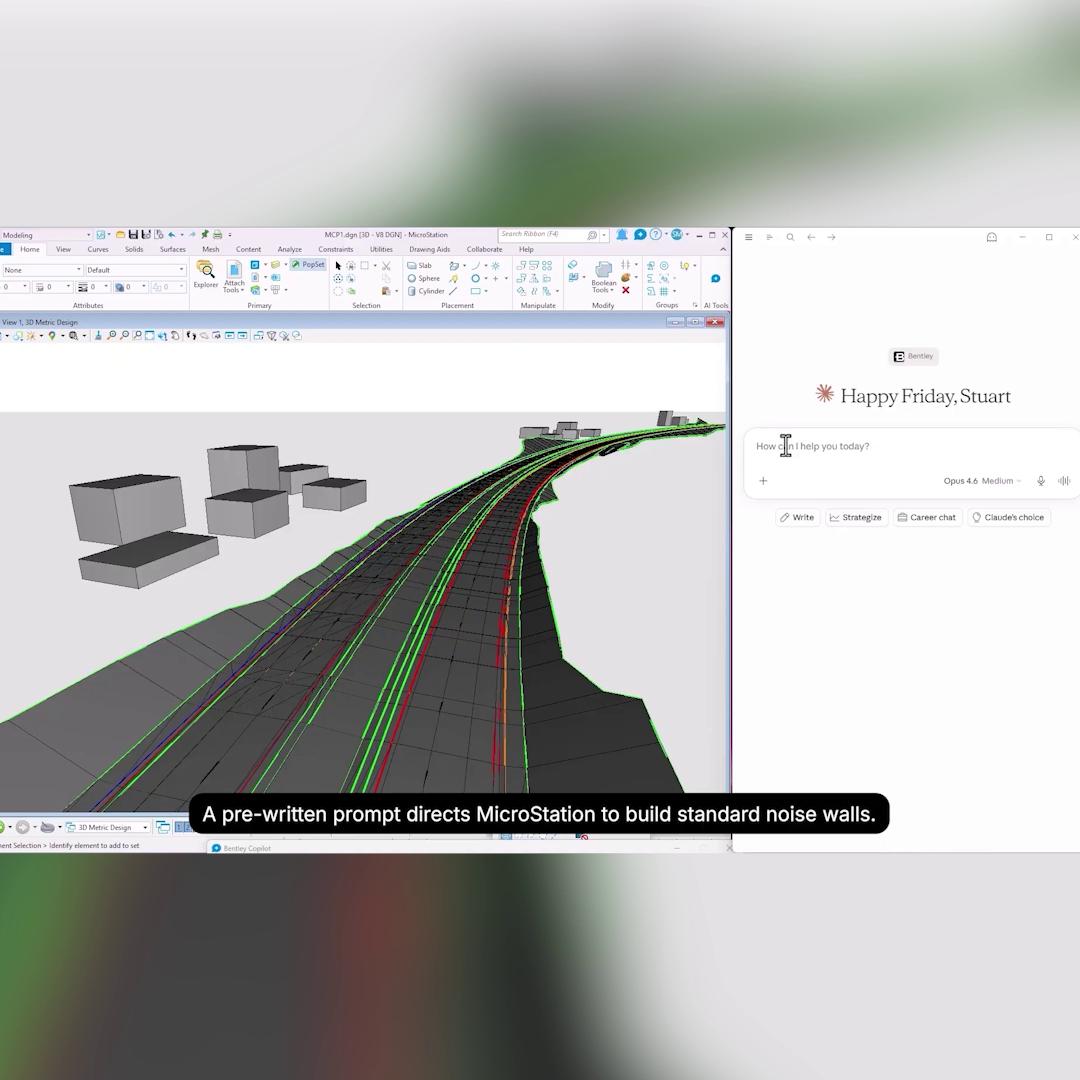This screenshot has height=1080, width=1080.
Task: Switch to the Mesh ribbon tab
Action: click(x=211, y=249)
